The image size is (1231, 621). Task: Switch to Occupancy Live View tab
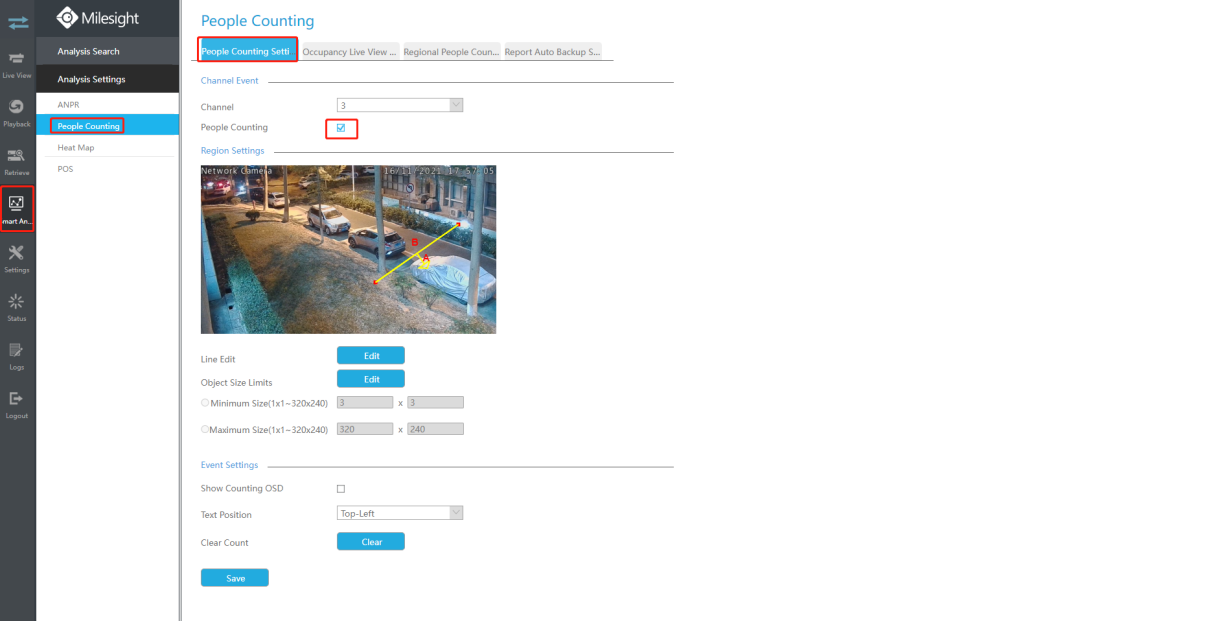click(350, 52)
